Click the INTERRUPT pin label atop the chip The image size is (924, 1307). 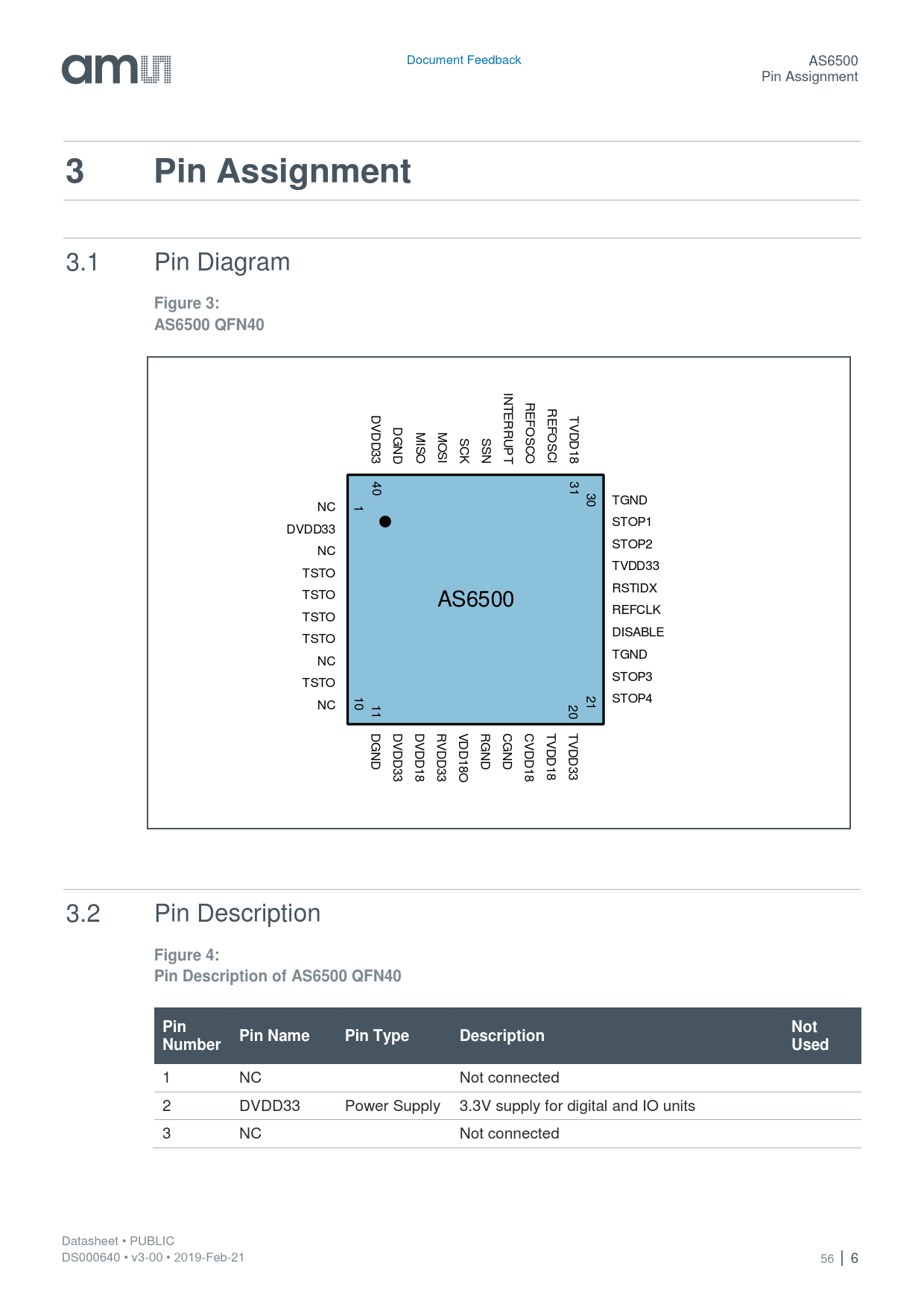(508, 428)
